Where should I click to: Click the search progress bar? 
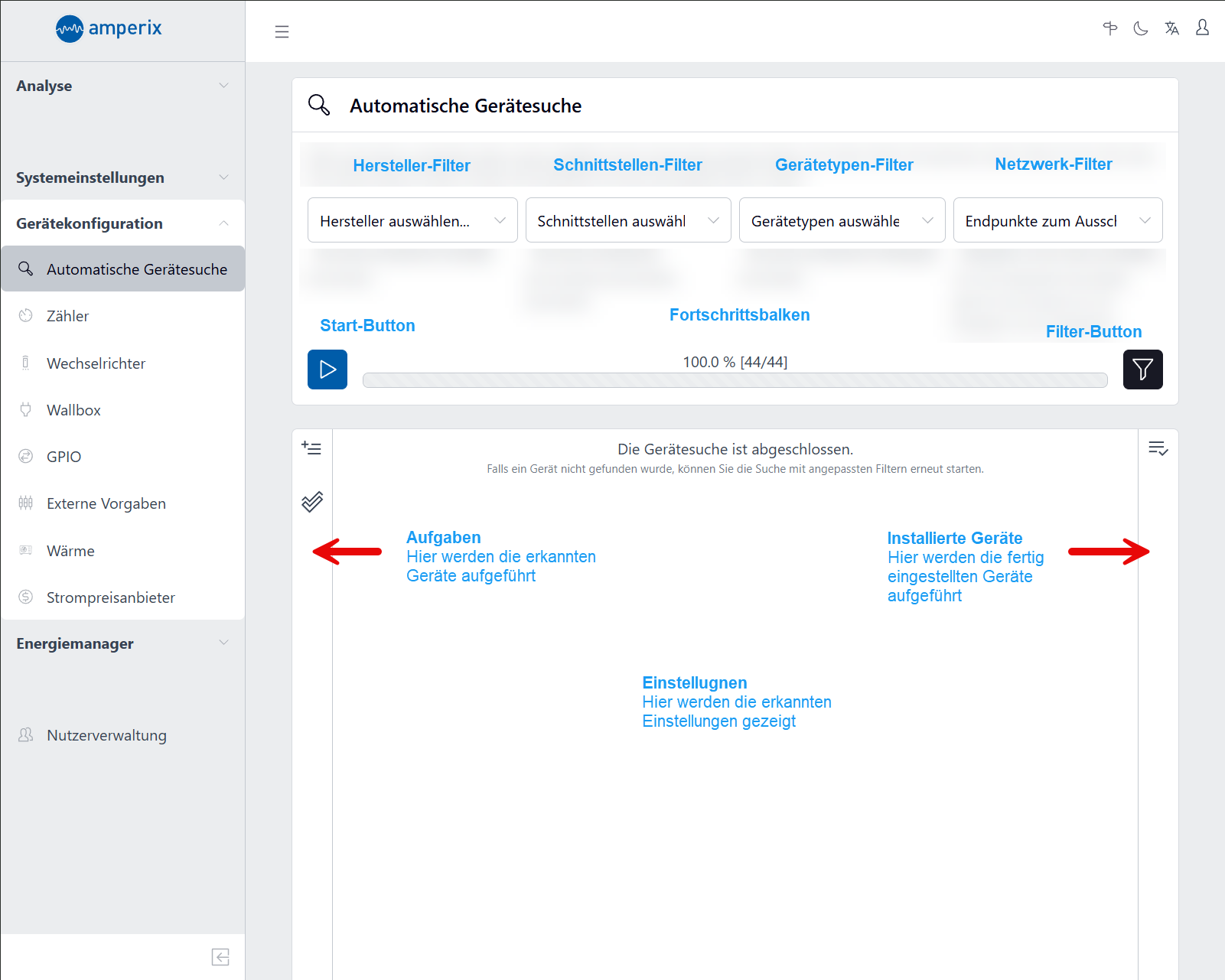pos(735,380)
